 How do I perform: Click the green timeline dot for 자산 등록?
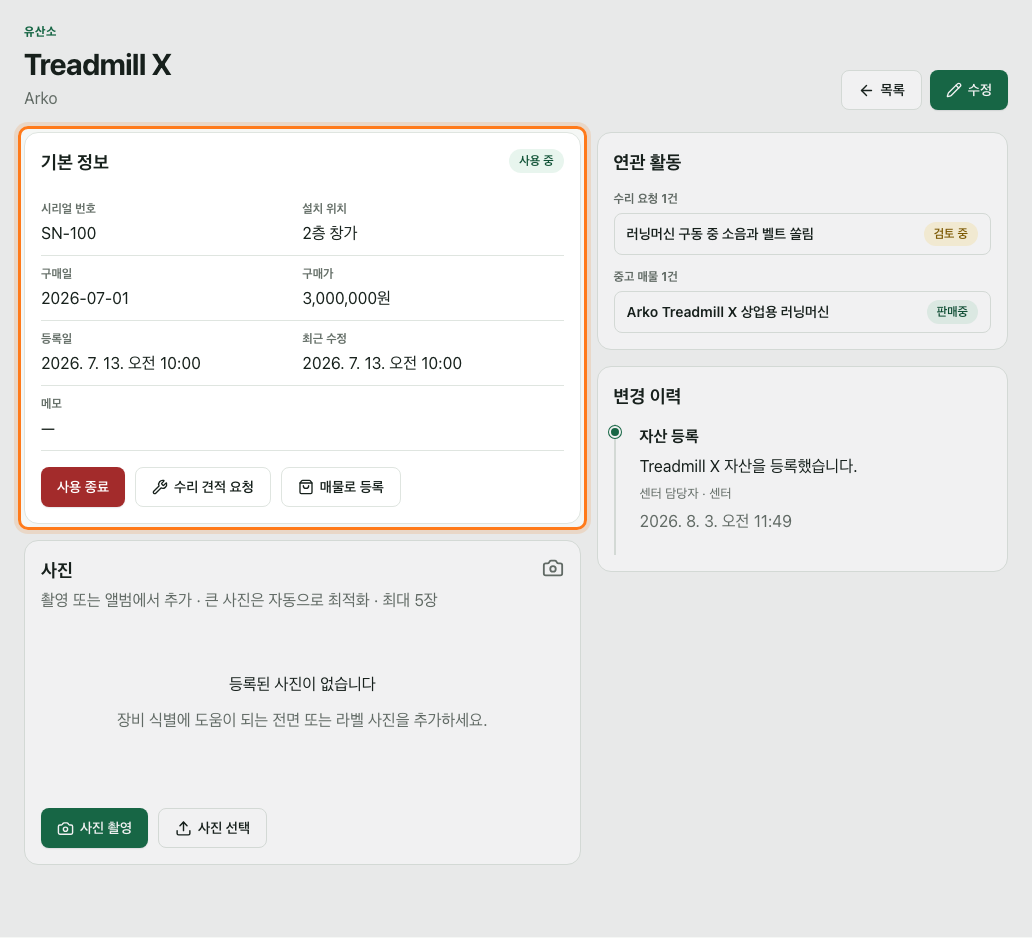point(615,432)
